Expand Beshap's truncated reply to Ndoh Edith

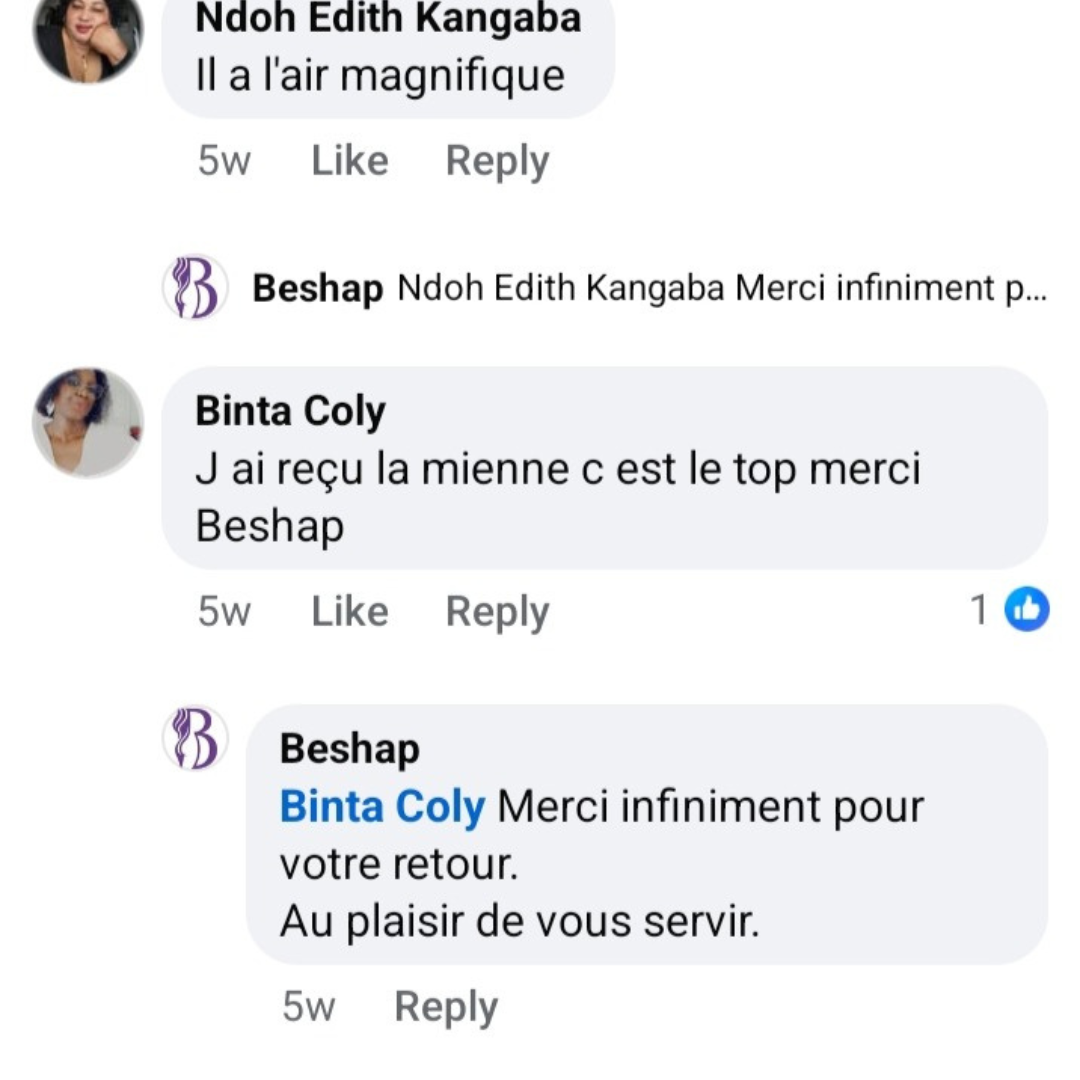coord(720,289)
